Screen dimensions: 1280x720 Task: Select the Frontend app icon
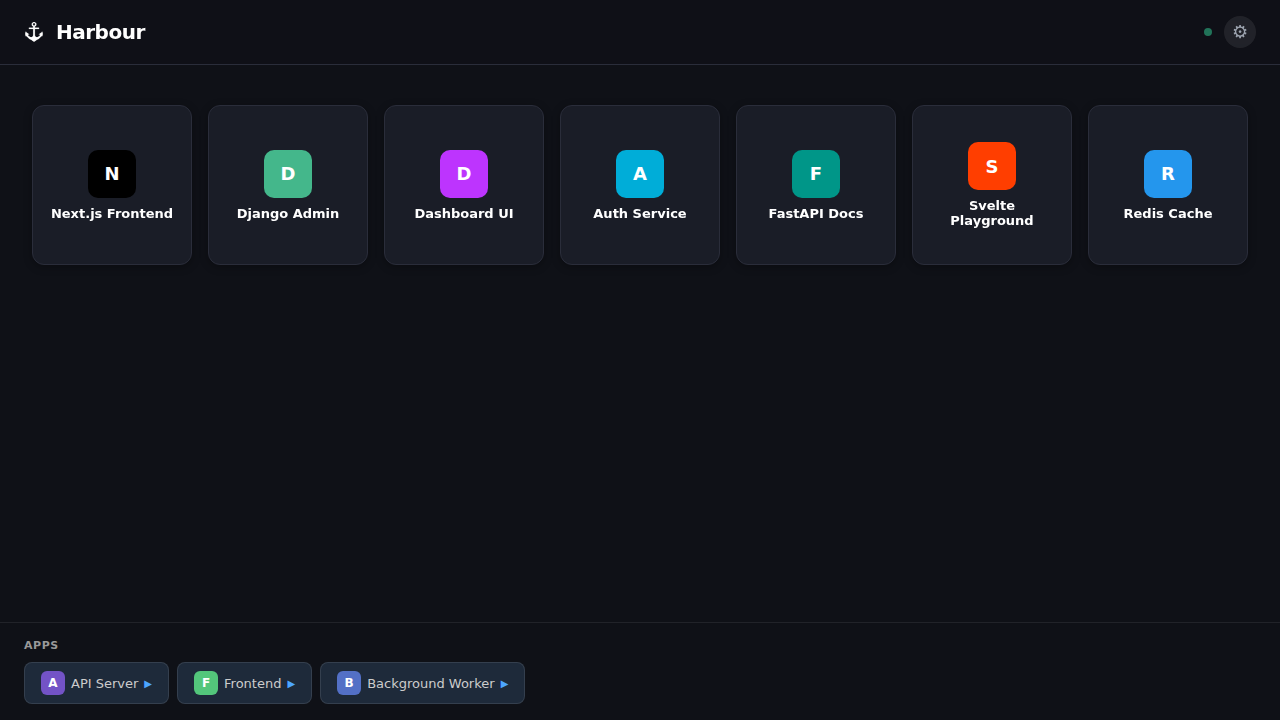(206, 683)
